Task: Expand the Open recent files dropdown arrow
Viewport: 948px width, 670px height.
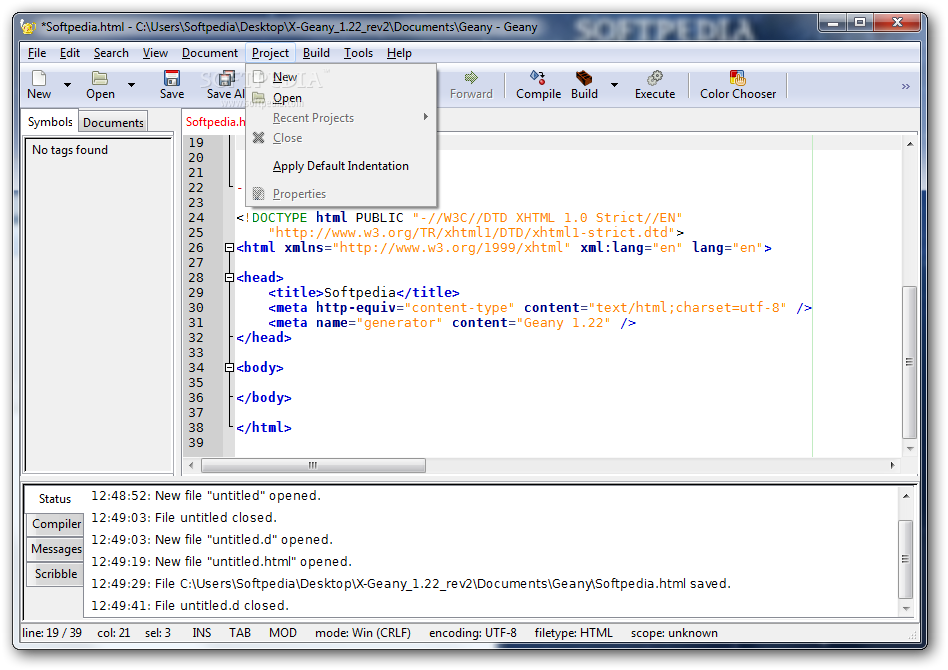Action: [131, 85]
